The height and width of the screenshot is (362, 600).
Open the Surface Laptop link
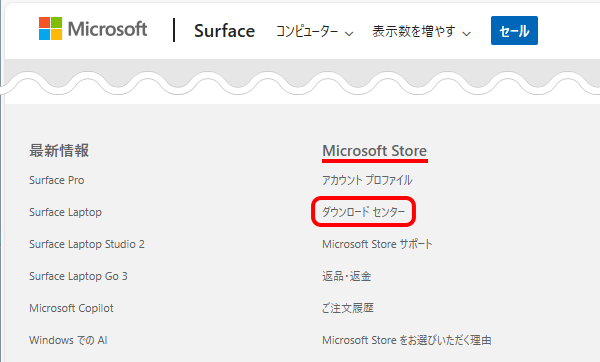click(x=65, y=212)
